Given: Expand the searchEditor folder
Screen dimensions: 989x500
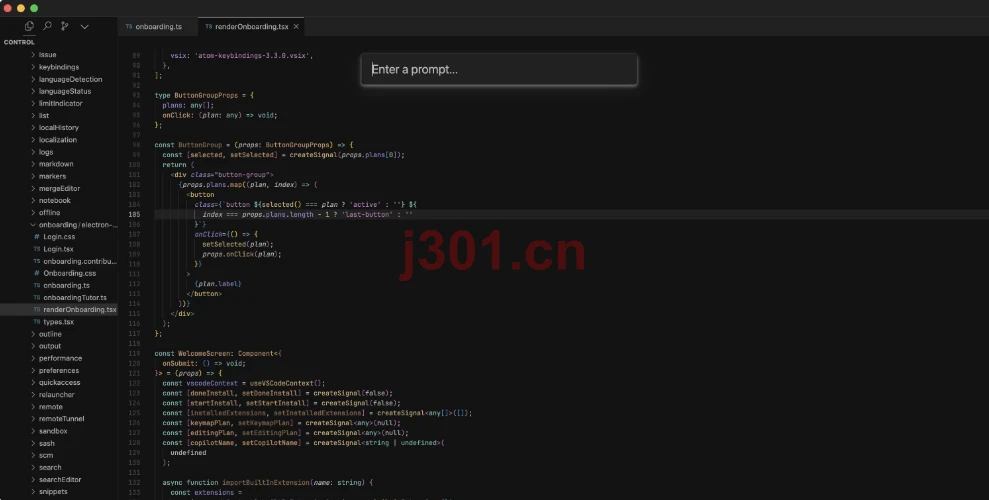Looking at the screenshot, I should 59,479.
